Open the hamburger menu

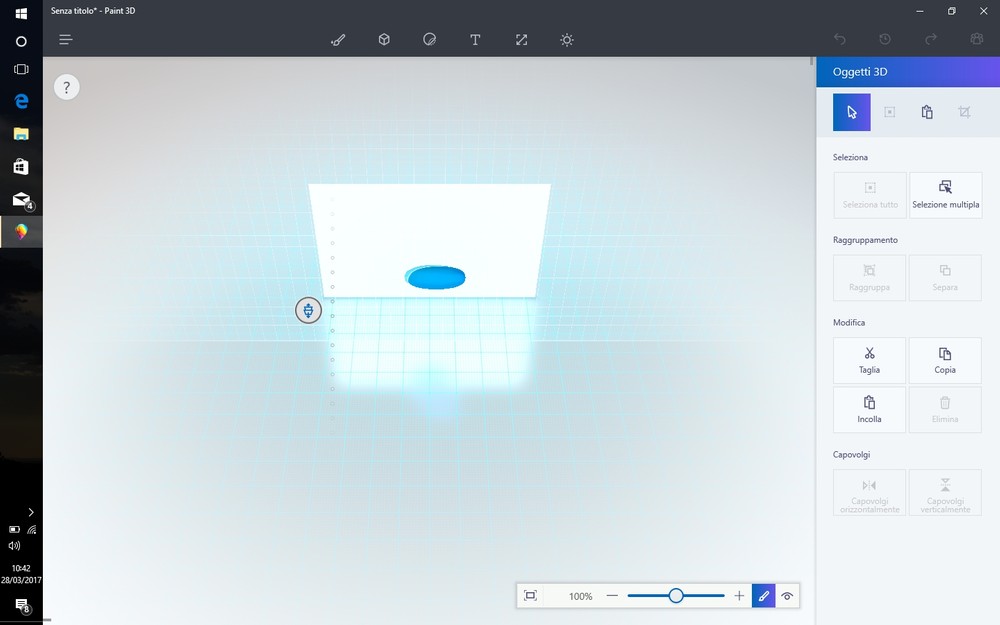[x=66, y=40]
